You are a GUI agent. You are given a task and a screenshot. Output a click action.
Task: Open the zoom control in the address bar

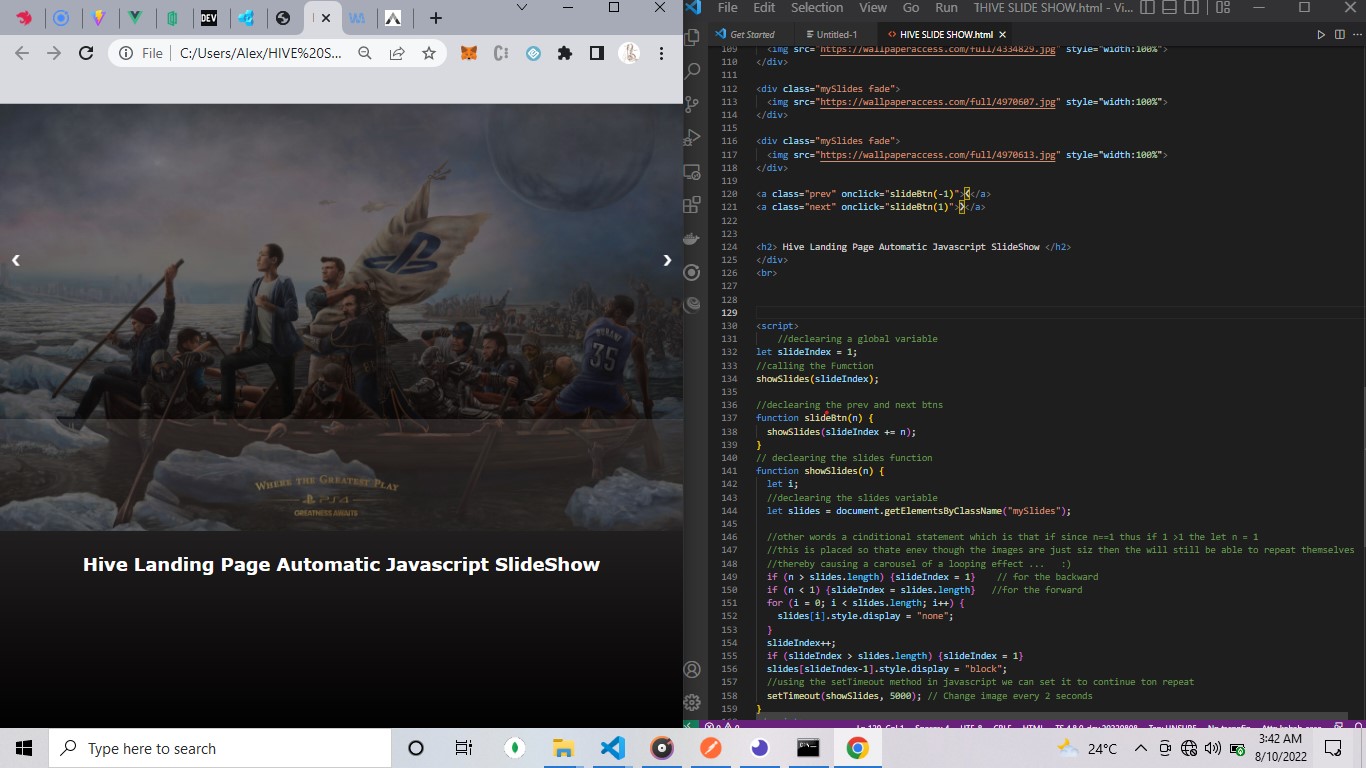click(365, 53)
